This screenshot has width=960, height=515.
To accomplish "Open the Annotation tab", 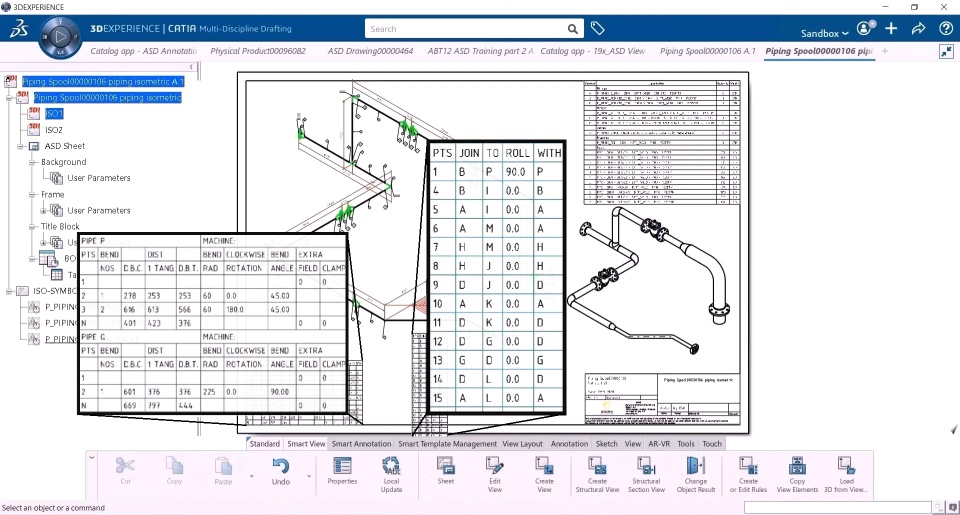I will 569,444.
